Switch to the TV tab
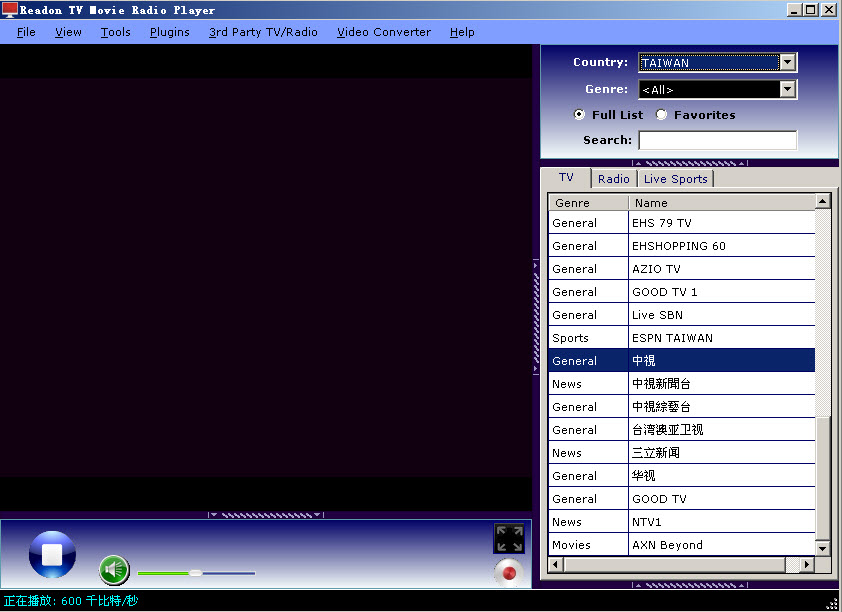 coord(566,178)
